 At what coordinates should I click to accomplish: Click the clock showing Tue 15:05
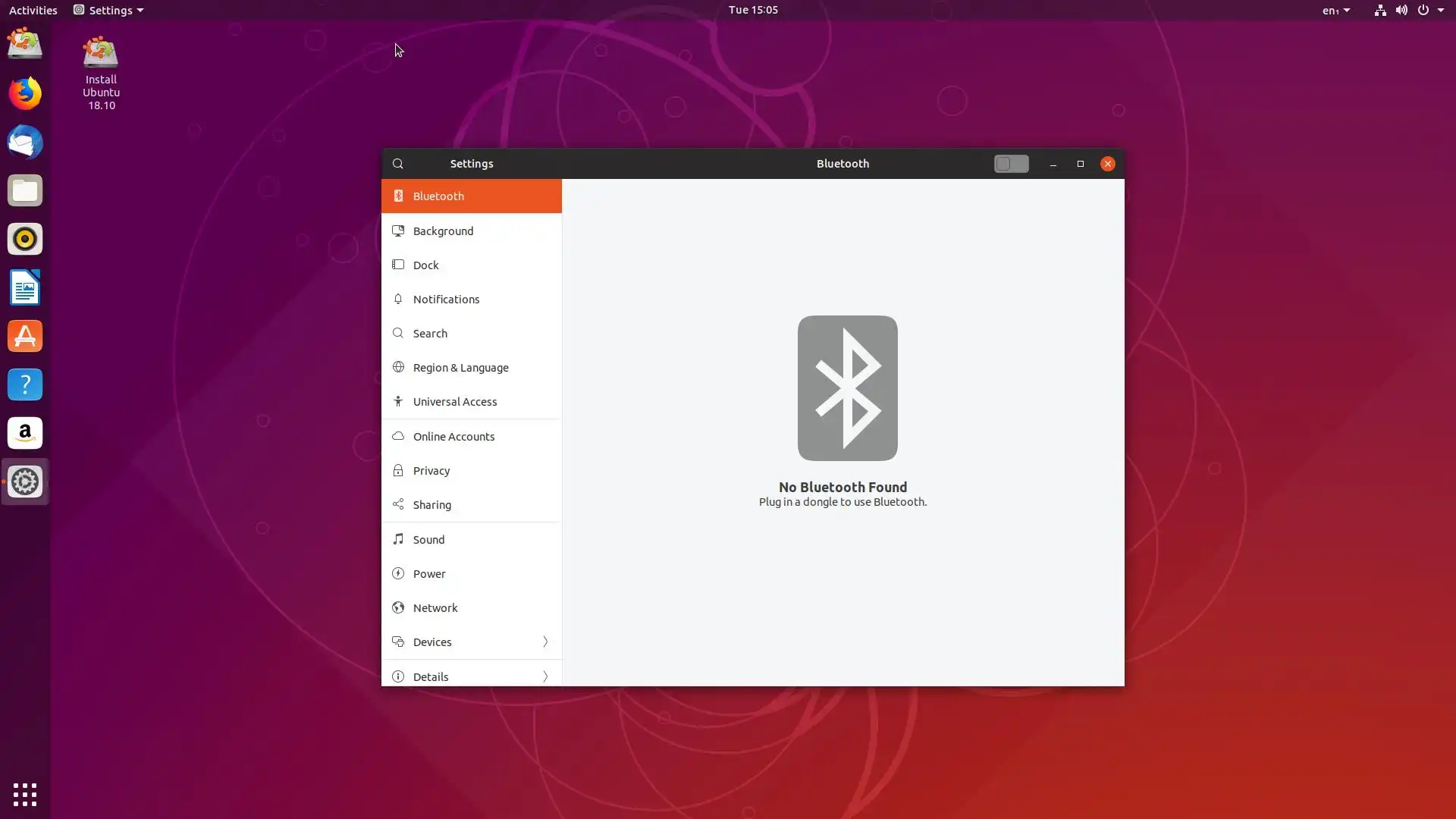752,10
